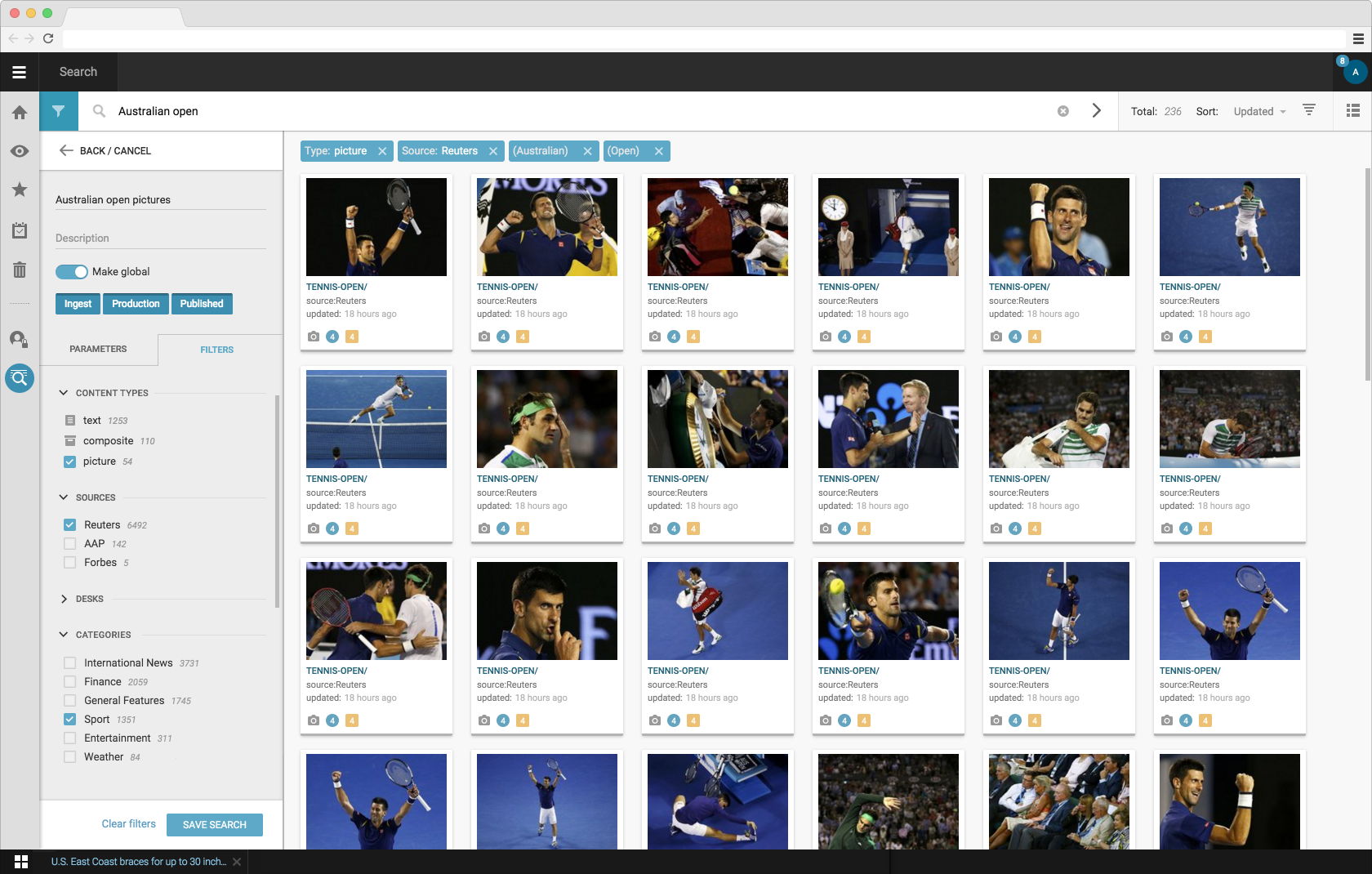Viewport: 1372px width, 874px height.
Task: Toggle the blue filter funnel panel button
Action: [x=59, y=111]
